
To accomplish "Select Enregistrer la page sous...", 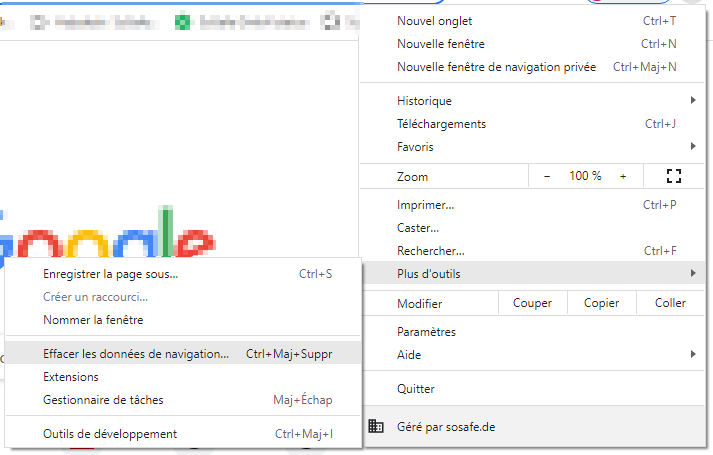I will pos(110,274).
